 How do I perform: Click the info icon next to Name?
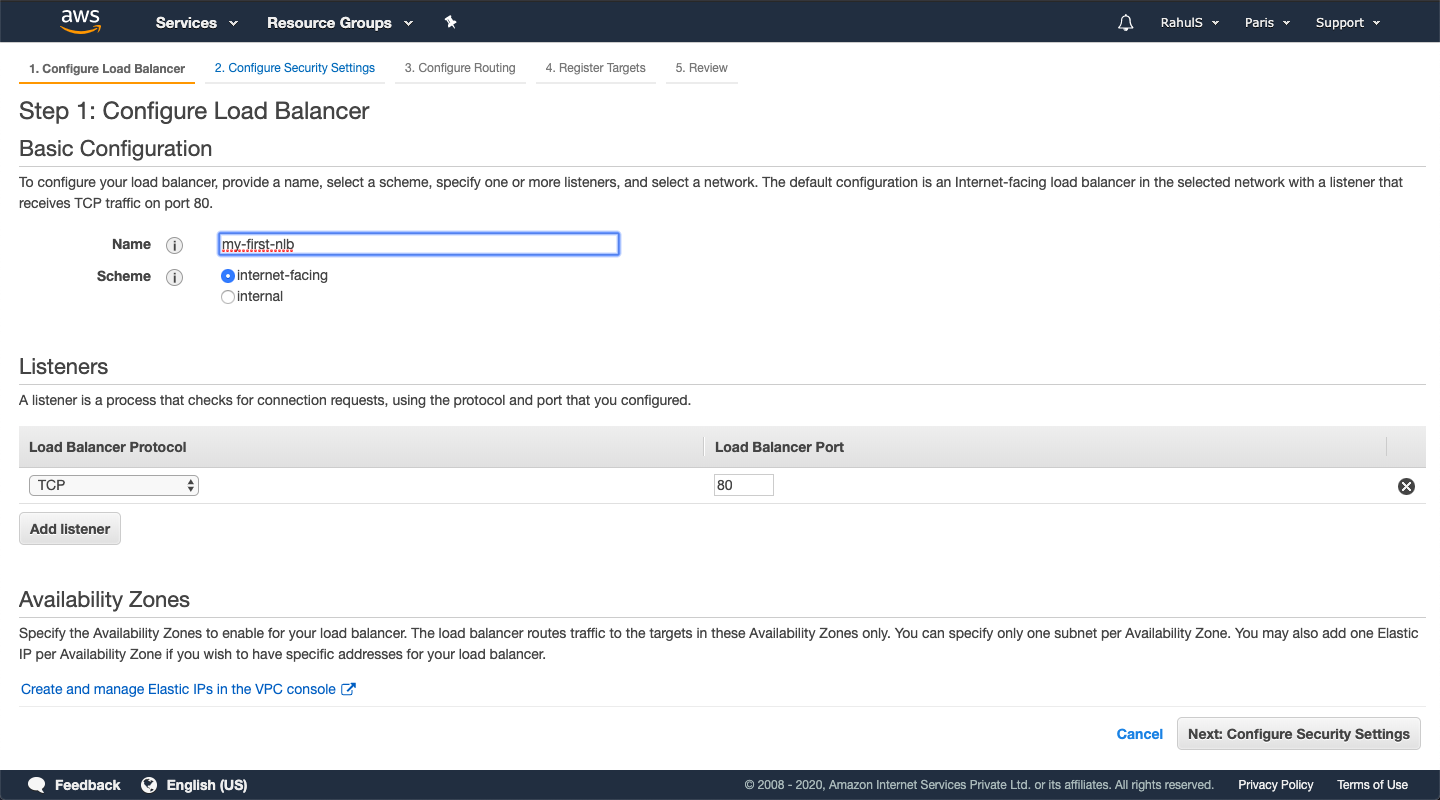click(174, 244)
